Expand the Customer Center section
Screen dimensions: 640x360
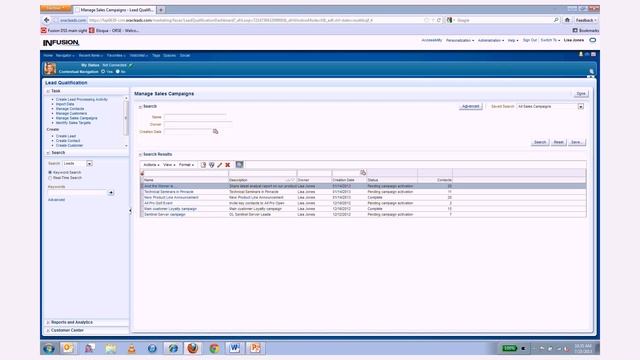[x=48, y=330]
